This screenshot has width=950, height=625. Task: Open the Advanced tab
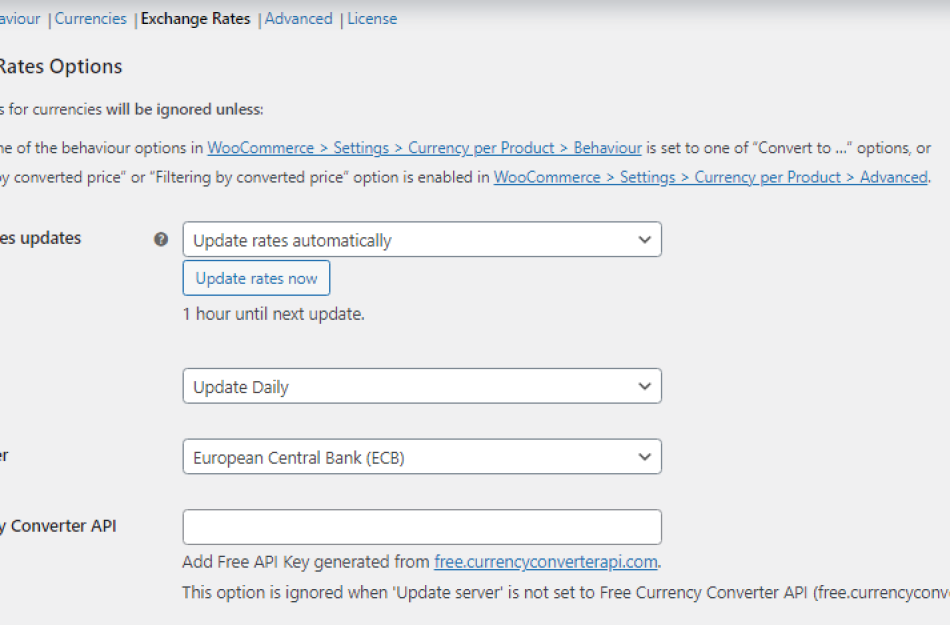tap(298, 18)
